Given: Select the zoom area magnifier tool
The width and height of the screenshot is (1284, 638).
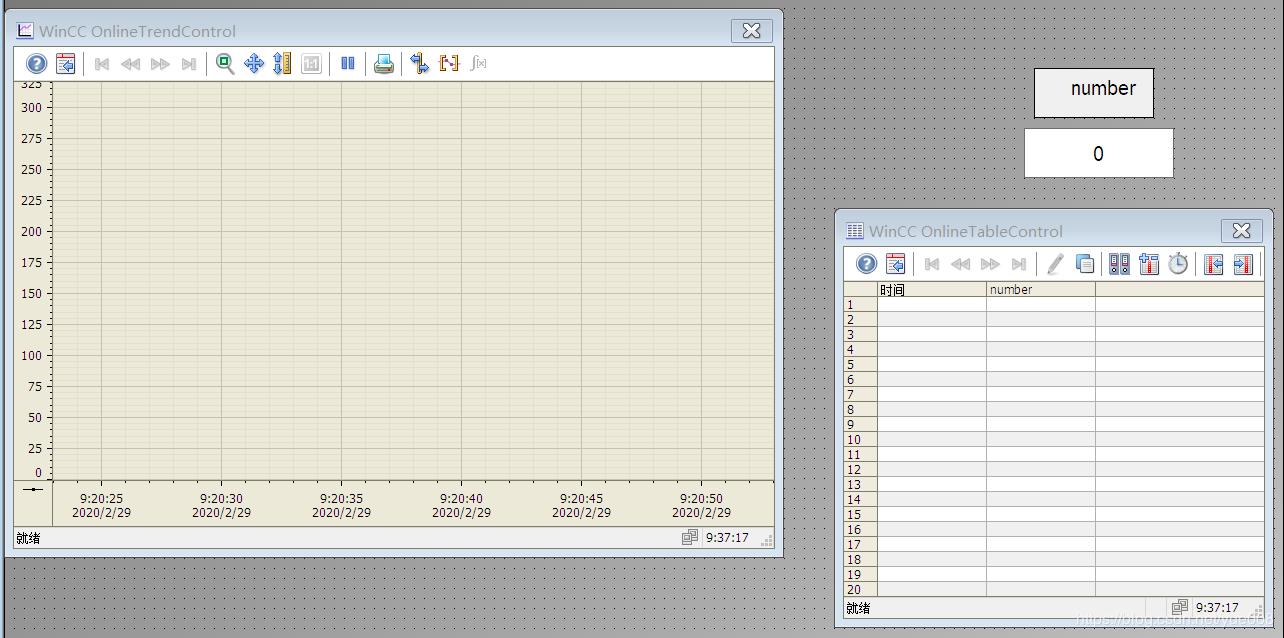Looking at the screenshot, I should pyautogui.click(x=226, y=64).
